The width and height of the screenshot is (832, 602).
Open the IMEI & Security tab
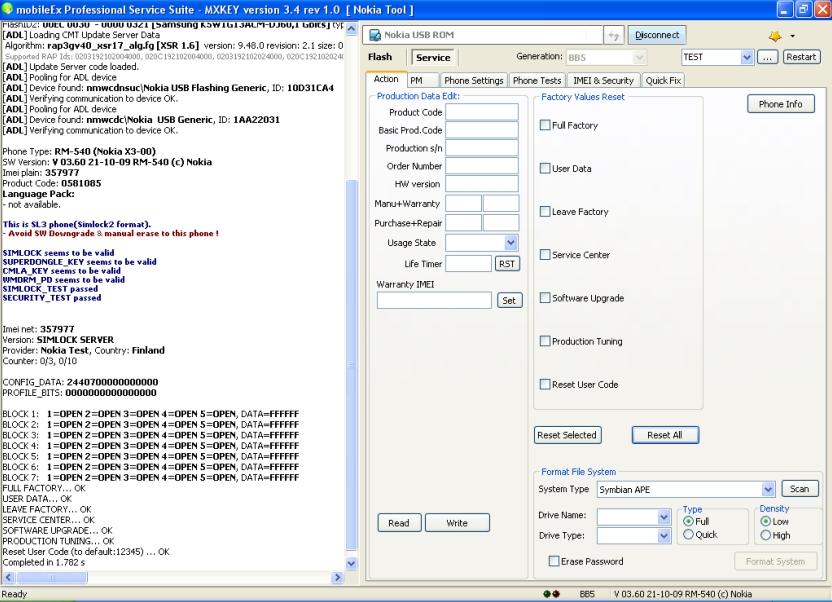[x=603, y=80]
